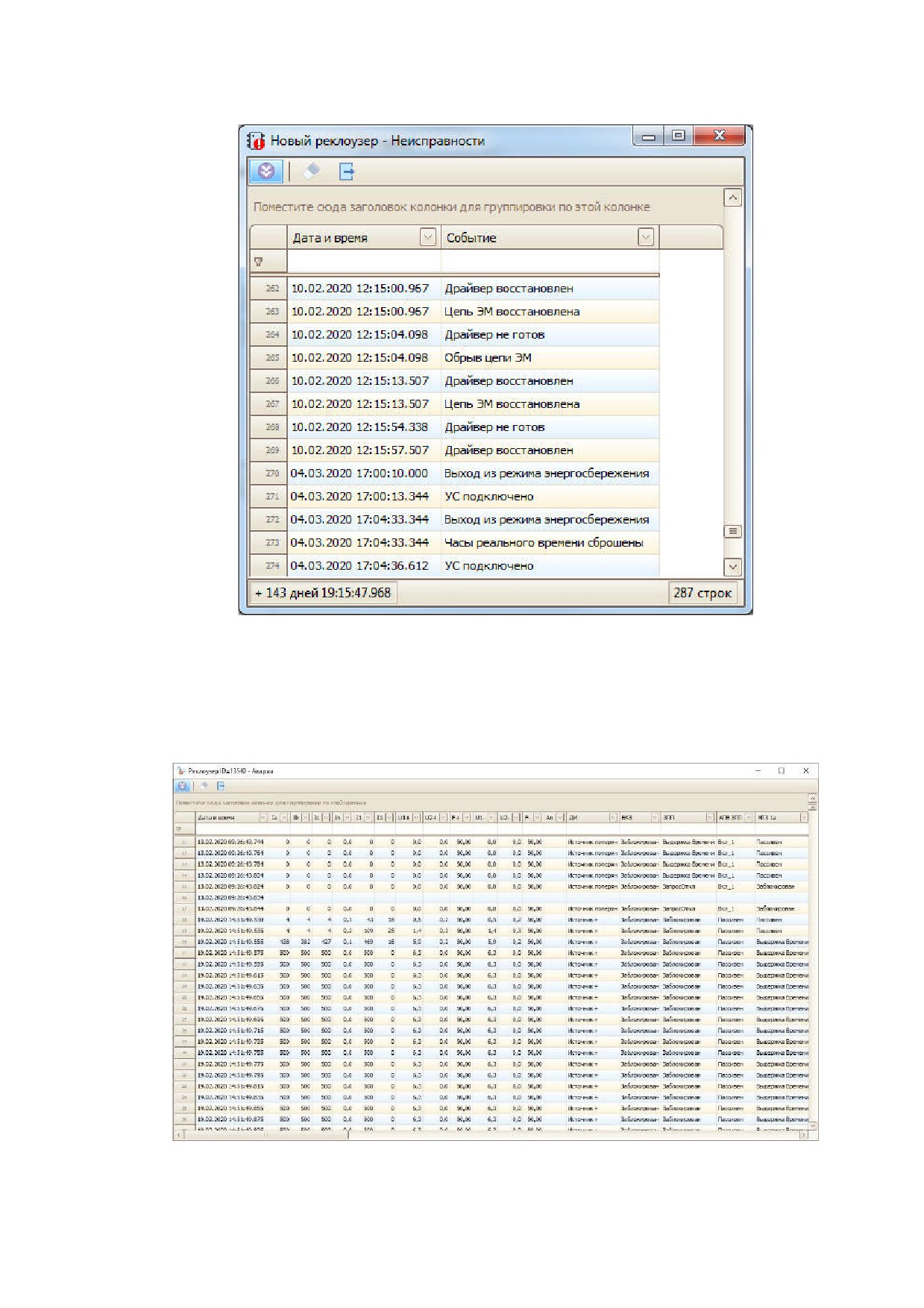This screenshot has width=924, height=1308.
Task: Click the scroll up arrow in Неисправности window
Action: coord(733,198)
